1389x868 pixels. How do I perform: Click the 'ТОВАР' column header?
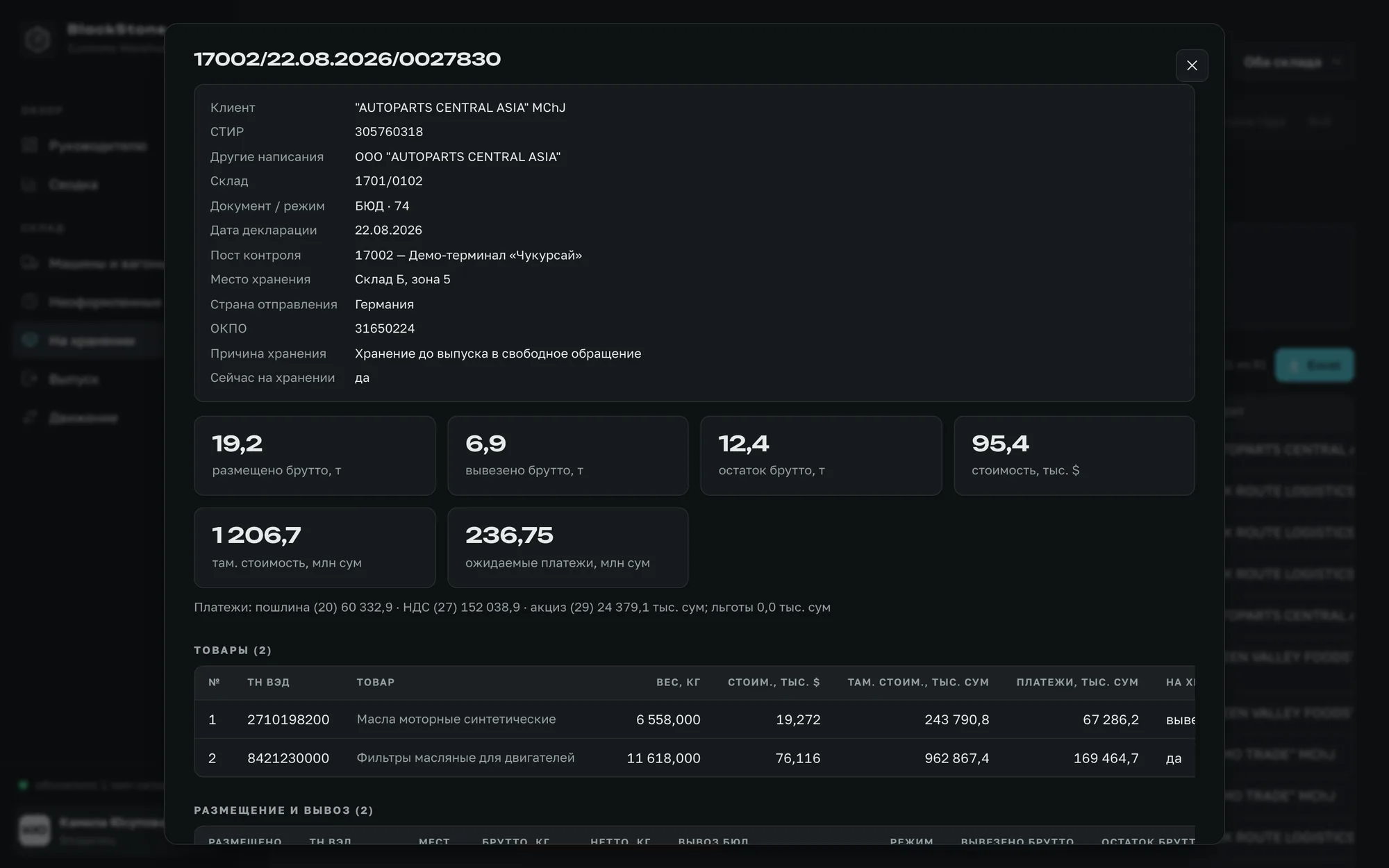coord(376,683)
